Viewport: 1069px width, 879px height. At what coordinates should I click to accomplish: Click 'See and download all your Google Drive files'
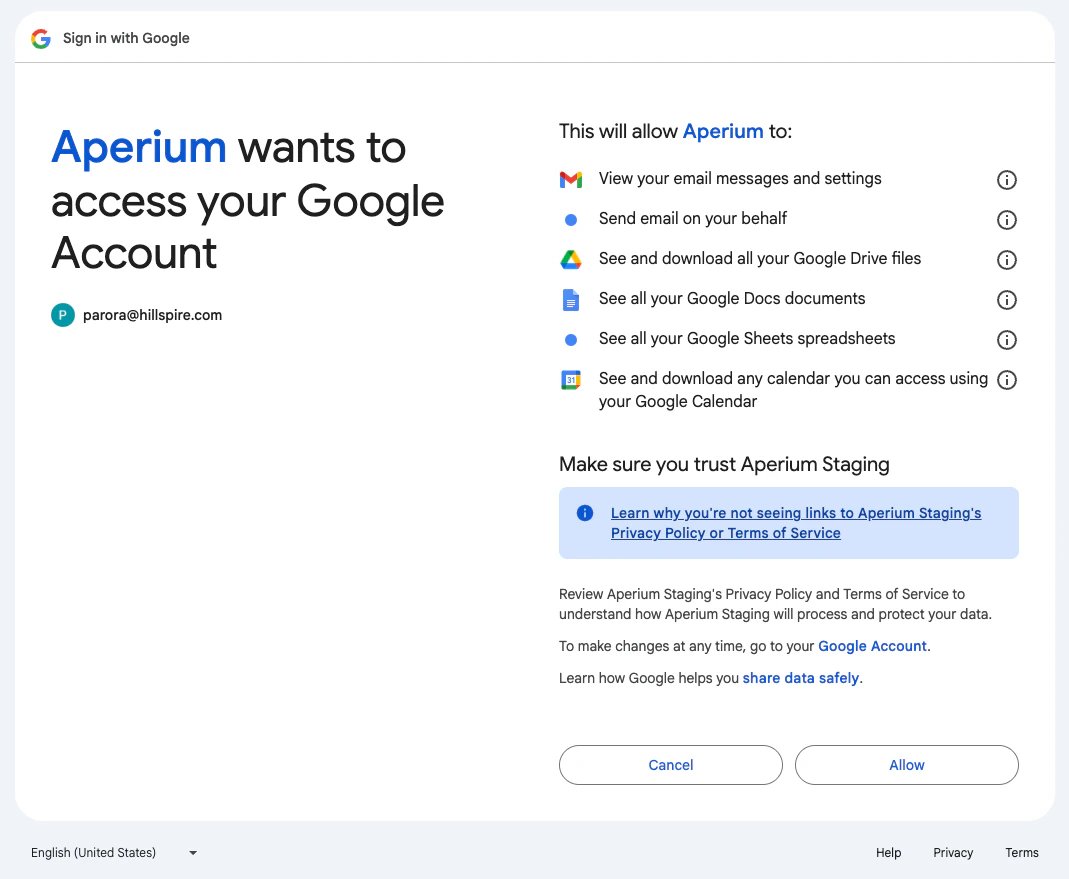click(x=759, y=258)
